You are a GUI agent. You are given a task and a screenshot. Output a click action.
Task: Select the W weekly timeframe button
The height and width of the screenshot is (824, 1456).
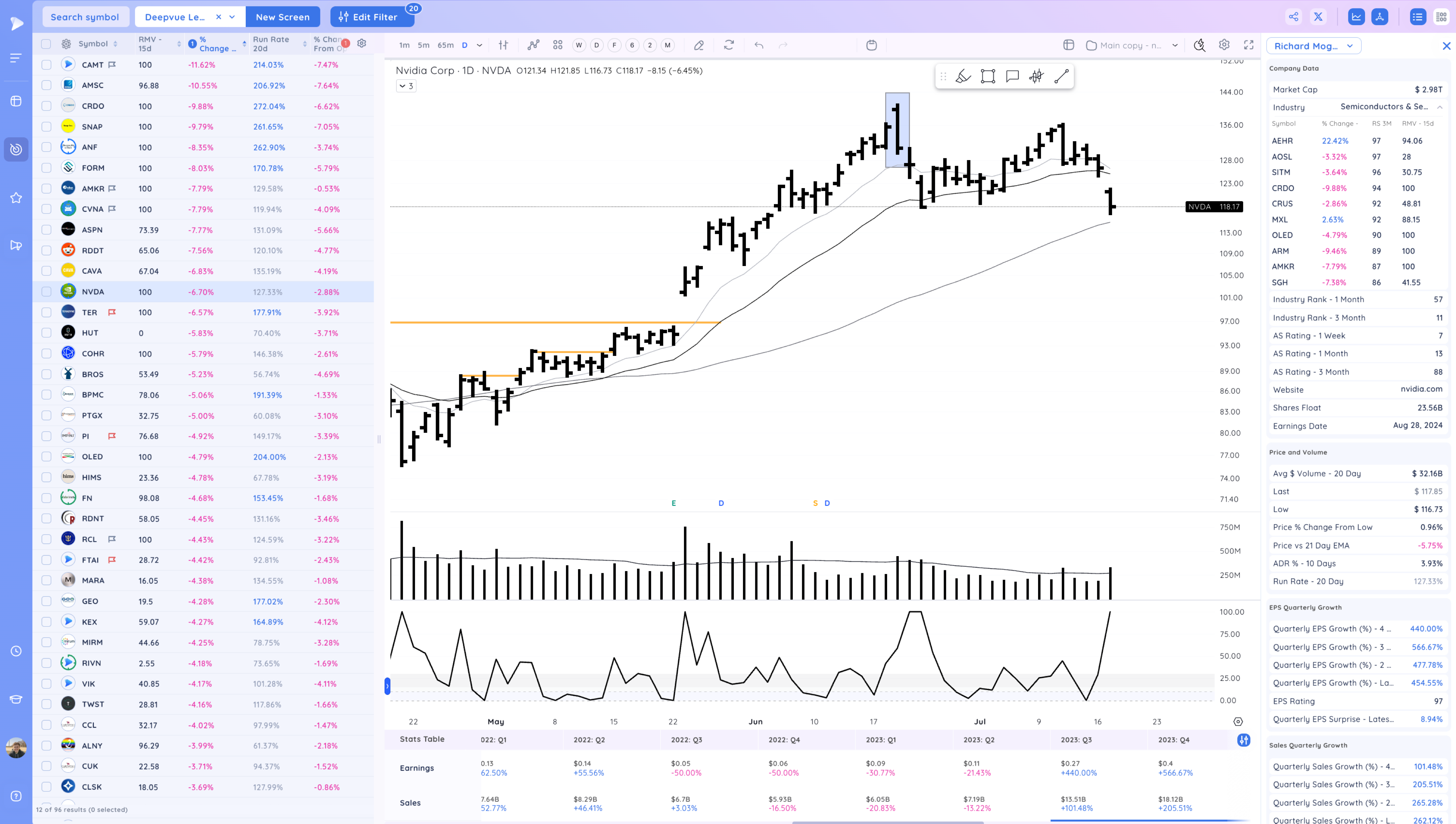(x=578, y=45)
